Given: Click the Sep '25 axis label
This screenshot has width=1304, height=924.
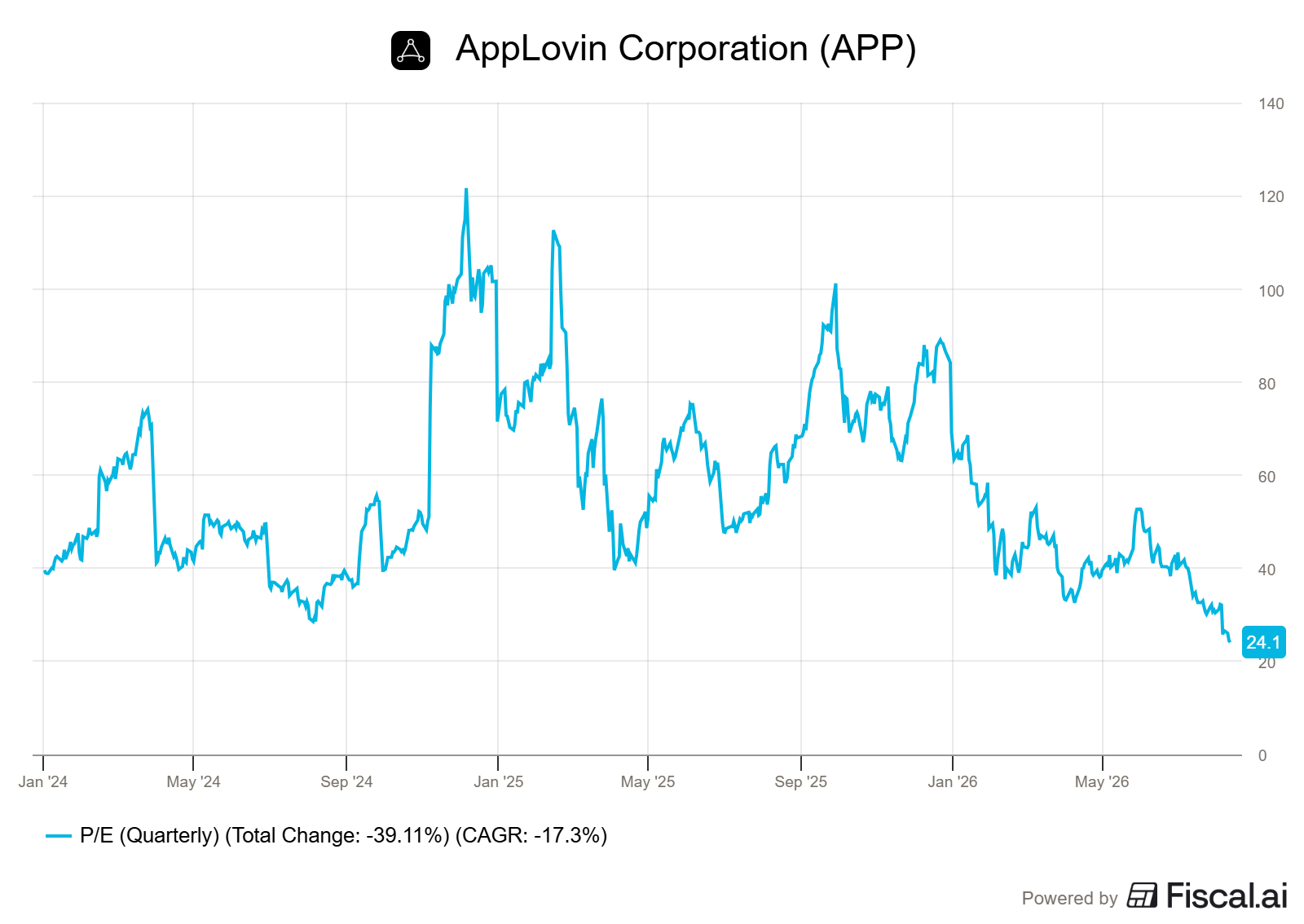Looking at the screenshot, I should pos(800,781).
